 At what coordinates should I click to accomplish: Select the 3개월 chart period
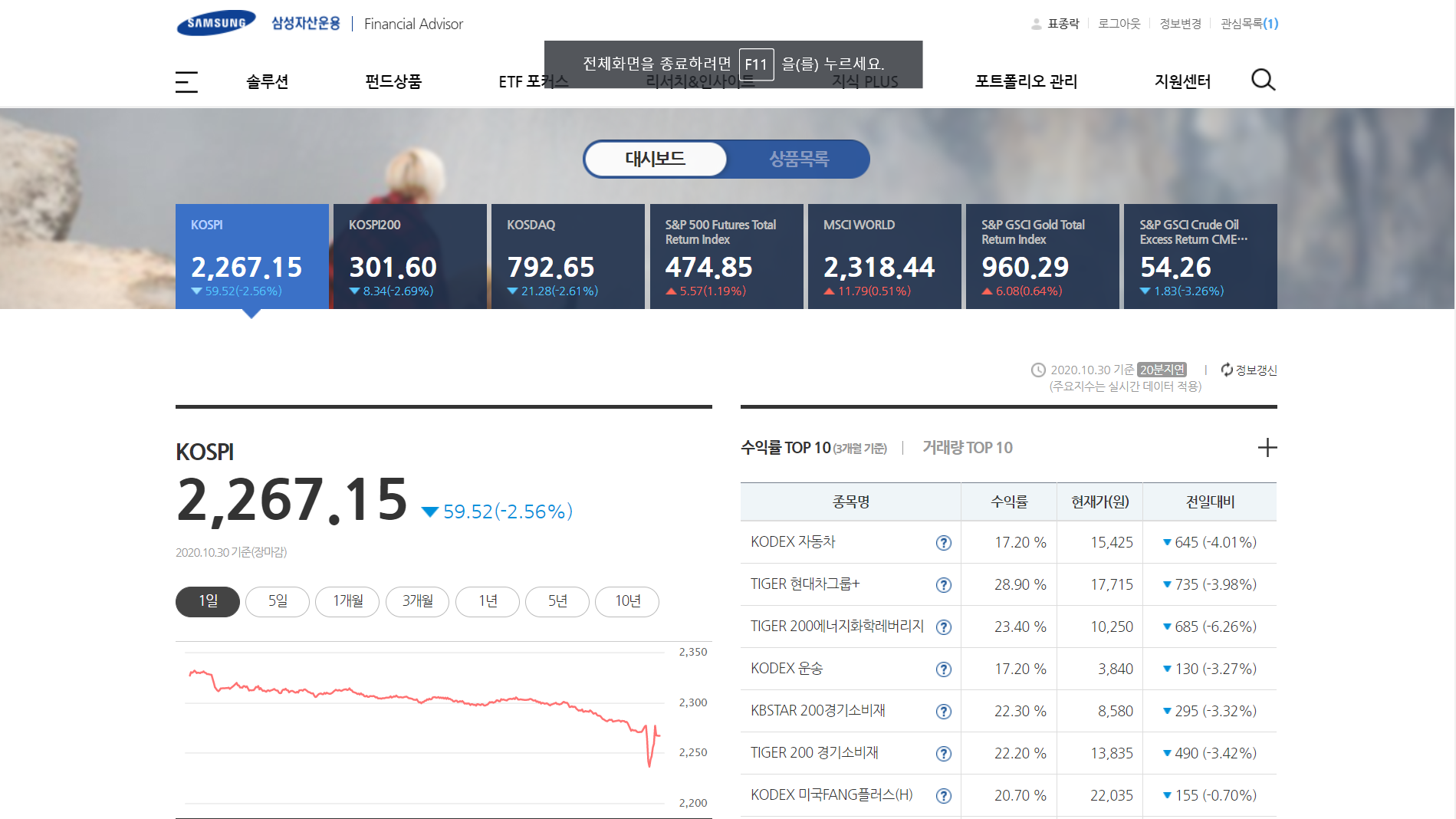point(418,601)
